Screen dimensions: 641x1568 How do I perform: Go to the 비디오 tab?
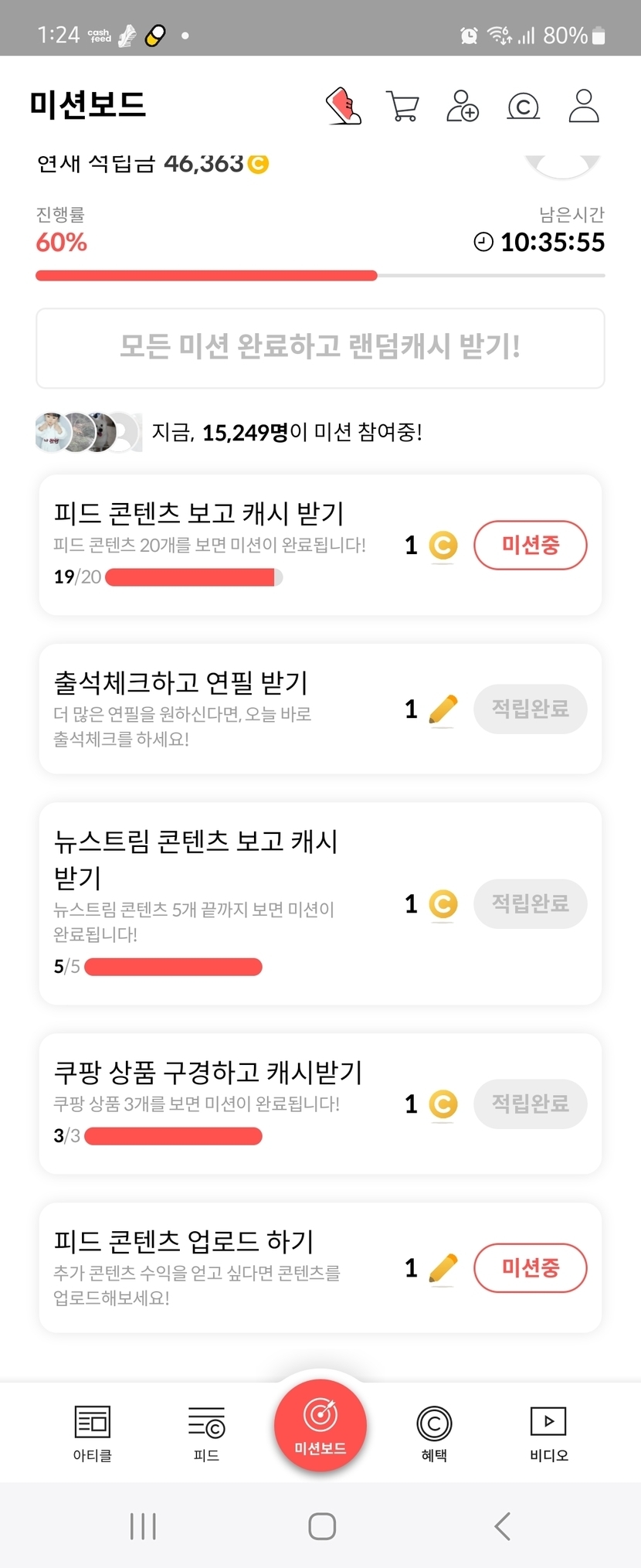548,1433
